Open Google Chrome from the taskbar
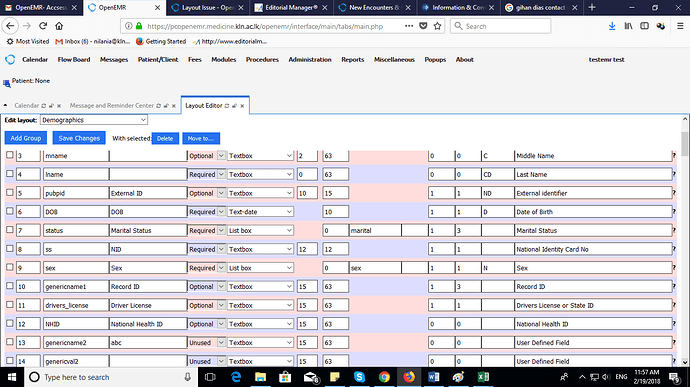 click(384, 377)
